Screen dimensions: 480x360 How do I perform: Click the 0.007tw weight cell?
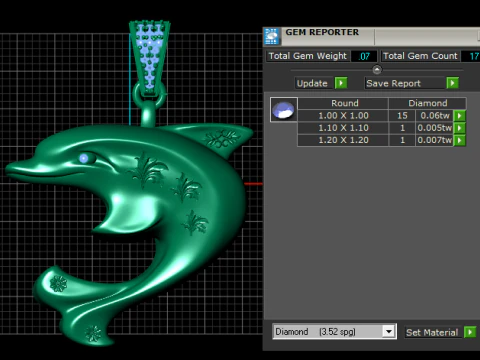point(435,140)
